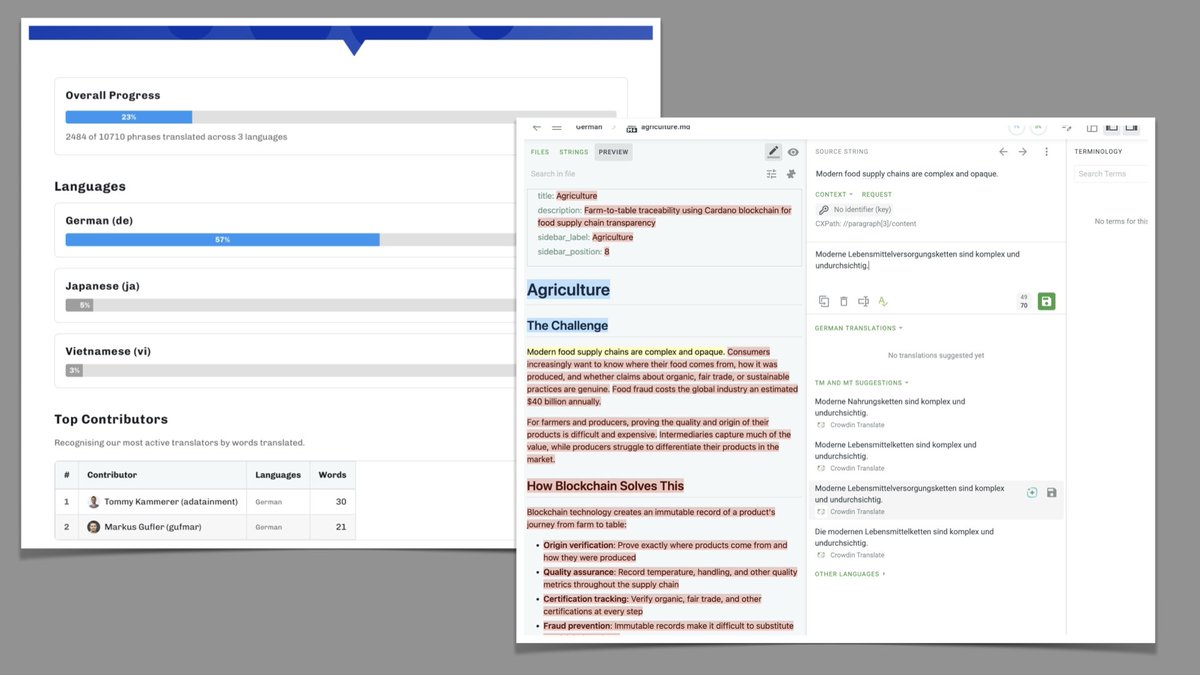Toggle the eye preview visibility icon
The image size is (1200, 675).
pyautogui.click(x=793, y=152)
